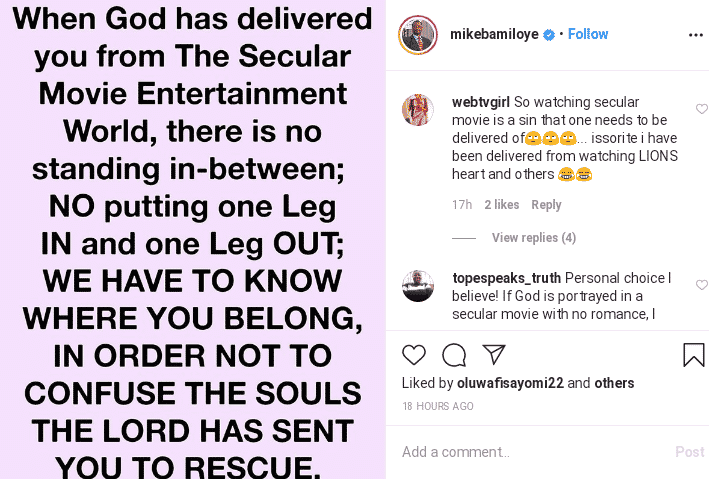This screenshot has width=709, height=479.
Task: Like webtvgirl's comment heart
Action: coord(701,109)
